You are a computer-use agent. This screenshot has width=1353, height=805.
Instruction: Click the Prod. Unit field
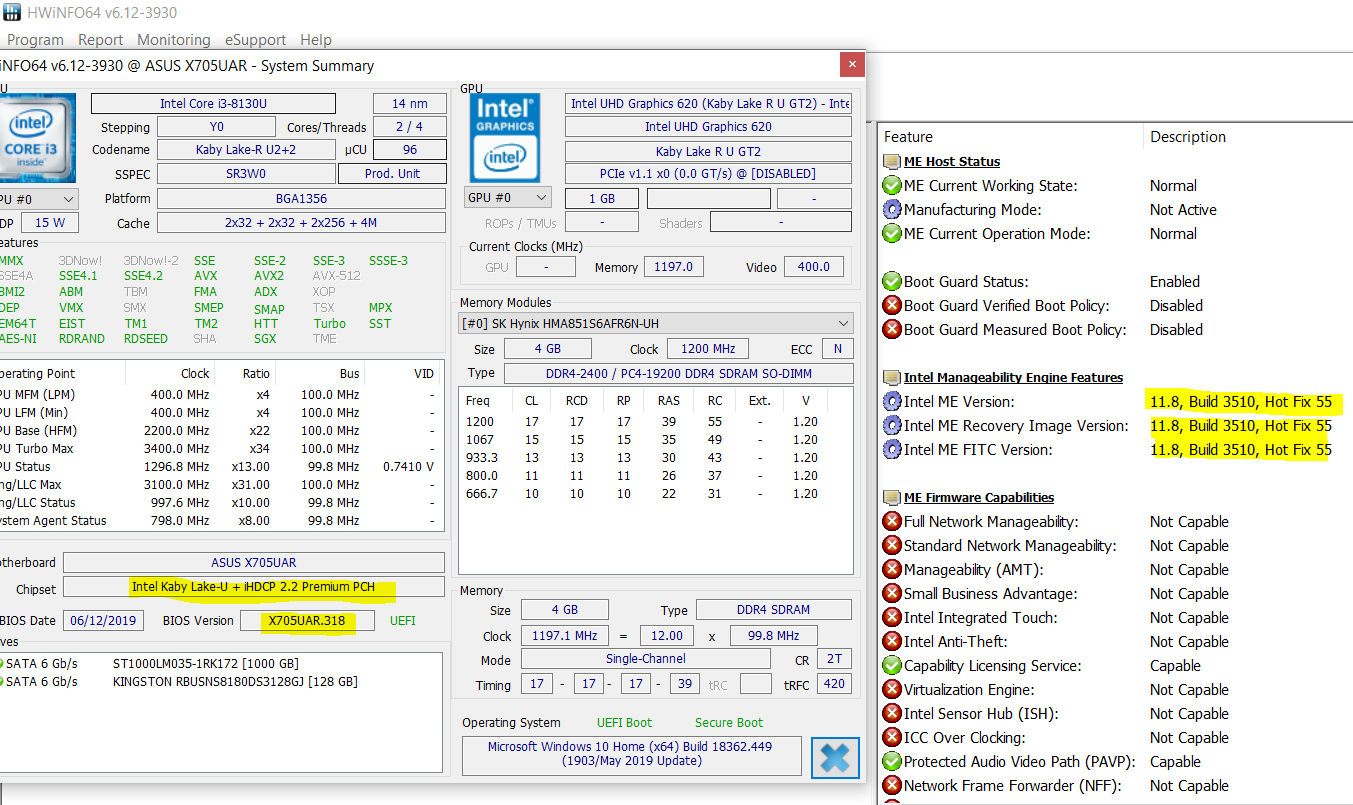(x=392, y=174)
